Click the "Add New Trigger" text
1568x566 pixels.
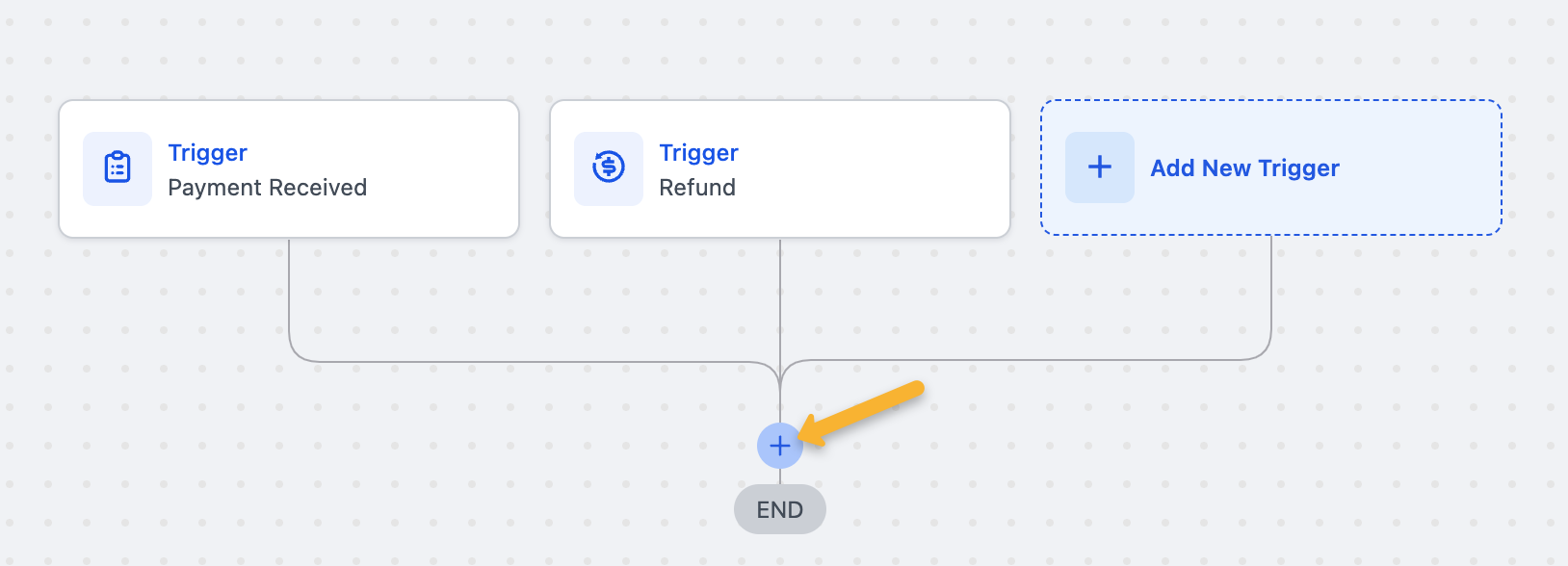tap(1244, 168)
